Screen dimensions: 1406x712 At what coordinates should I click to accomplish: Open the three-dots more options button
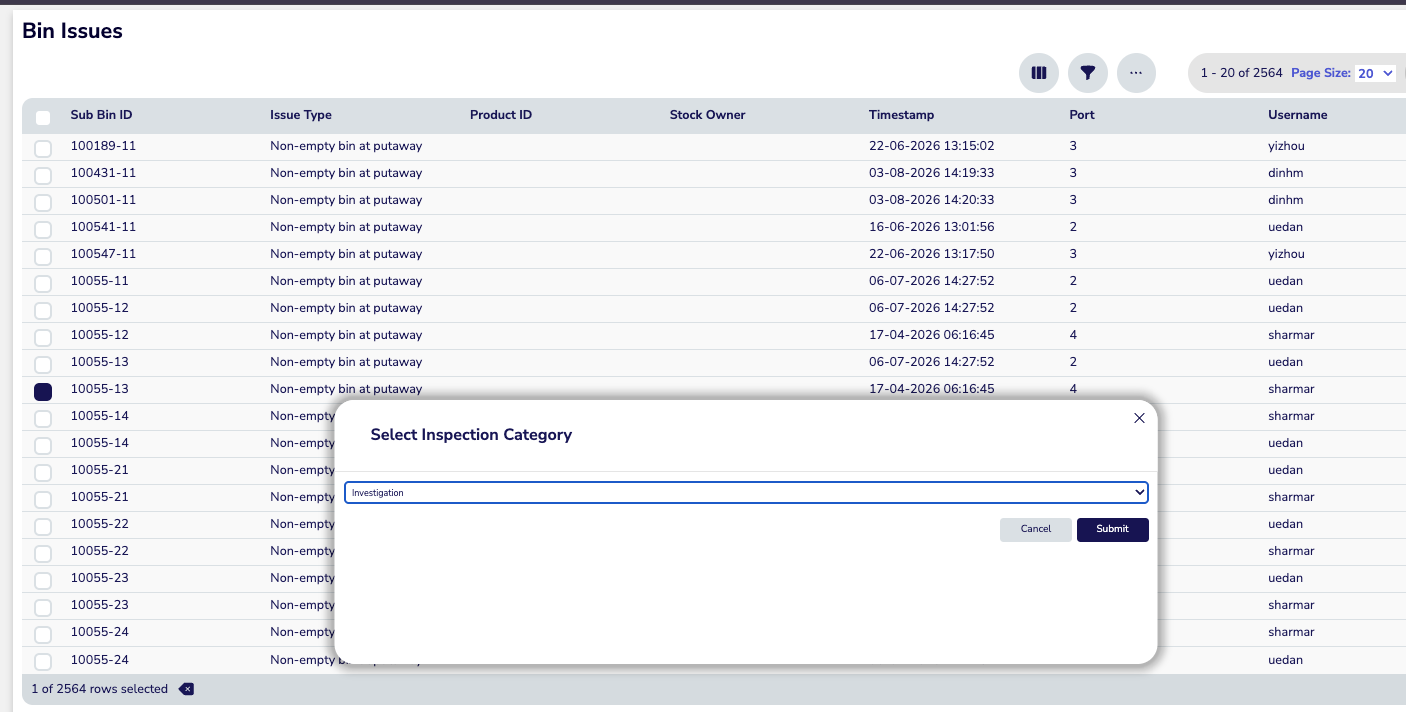tap(1136, 73)
